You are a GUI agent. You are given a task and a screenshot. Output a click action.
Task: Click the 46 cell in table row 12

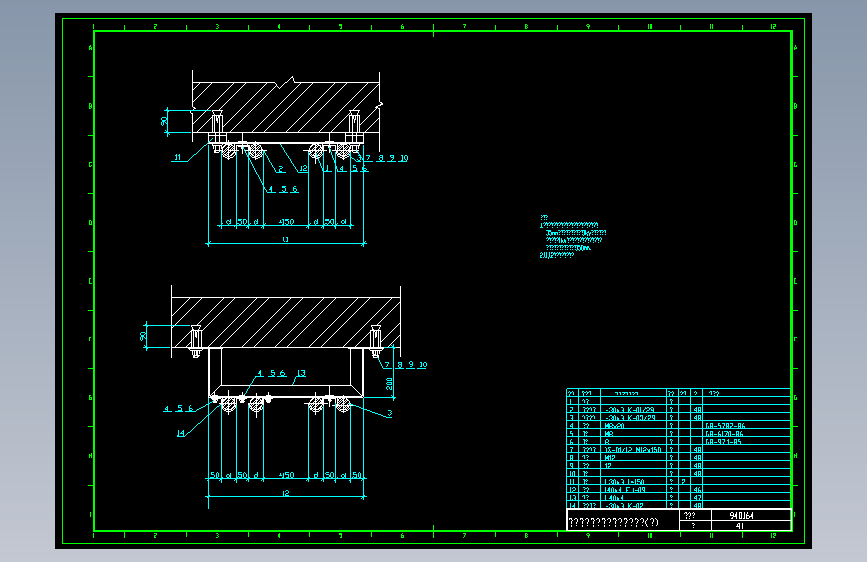click(x=697, y=490)
